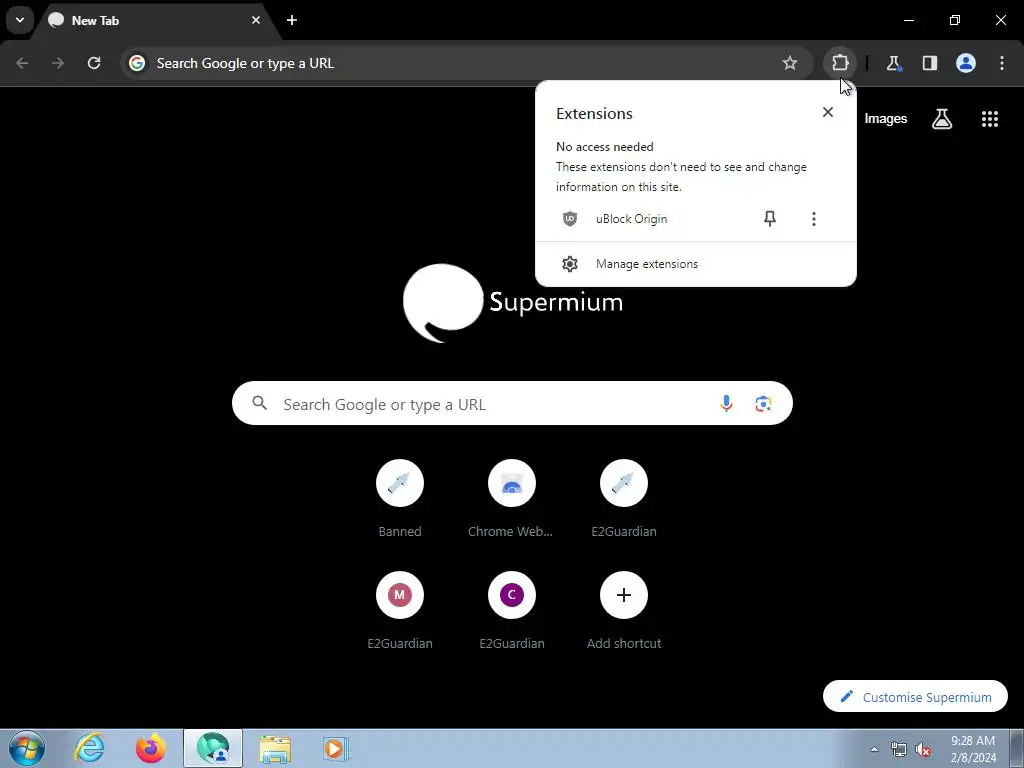The image size is (1024, 768).
Task: Click the Google icon in address bar
Action: coord(137,63)
